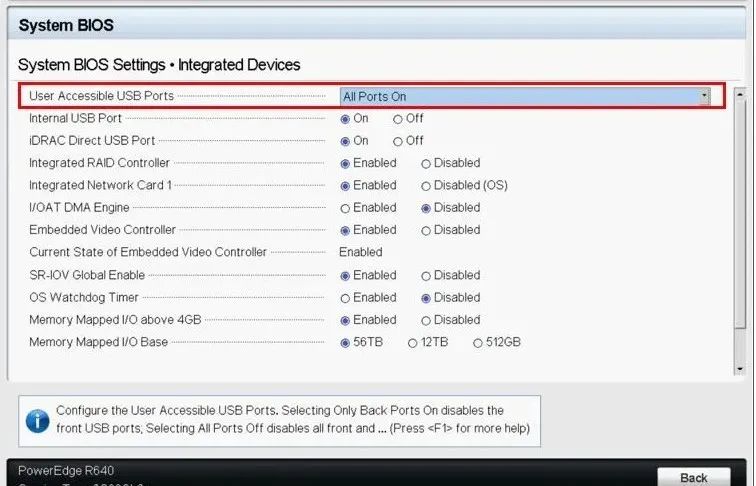Choose 56TB Memory Mapped I/O Base option

346,343
